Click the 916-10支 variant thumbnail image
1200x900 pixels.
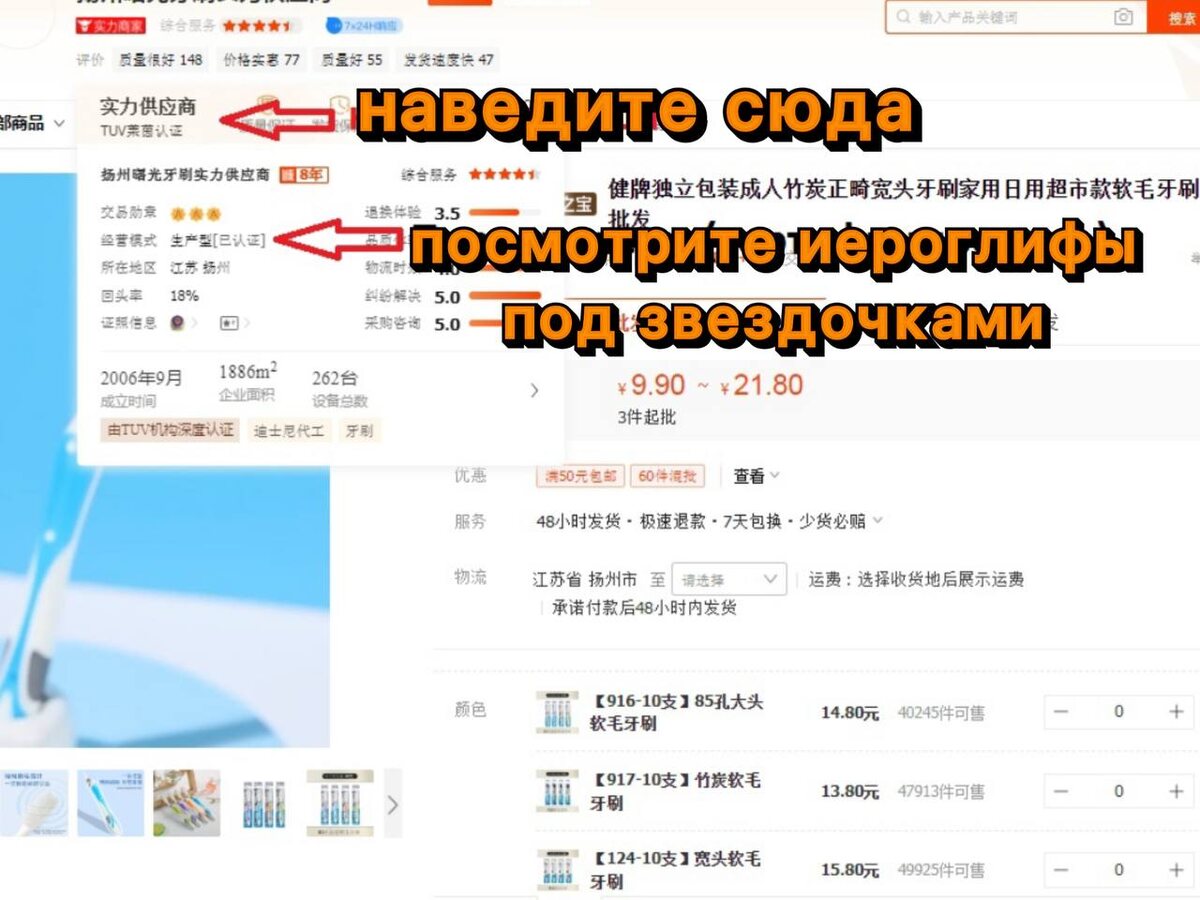[x=557, y=712]
